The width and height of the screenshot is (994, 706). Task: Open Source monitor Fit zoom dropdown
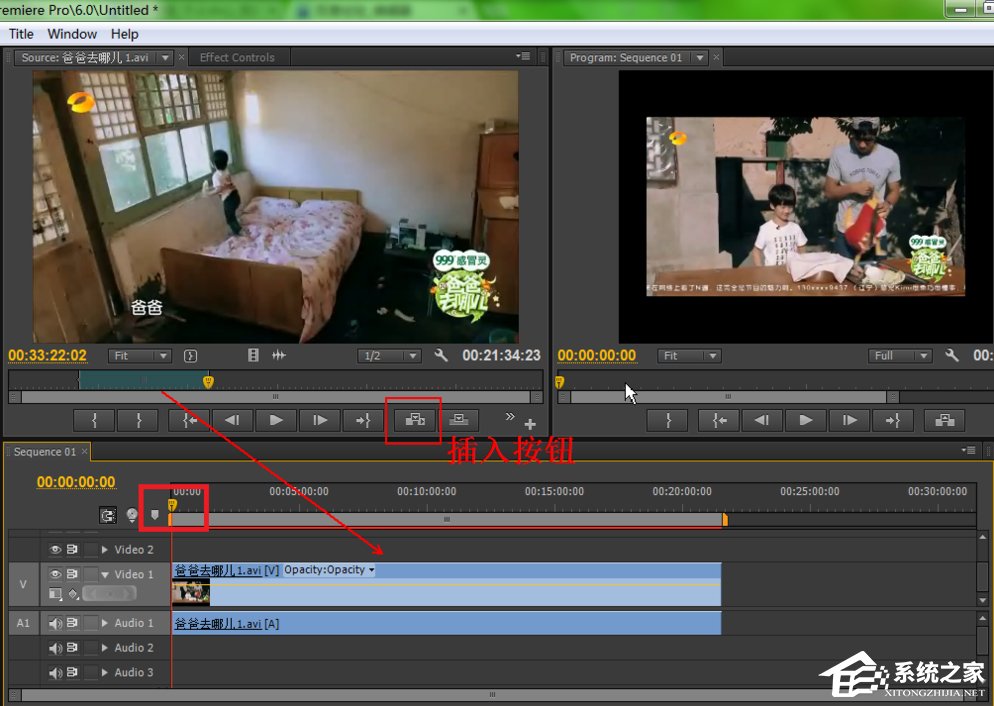141,356
